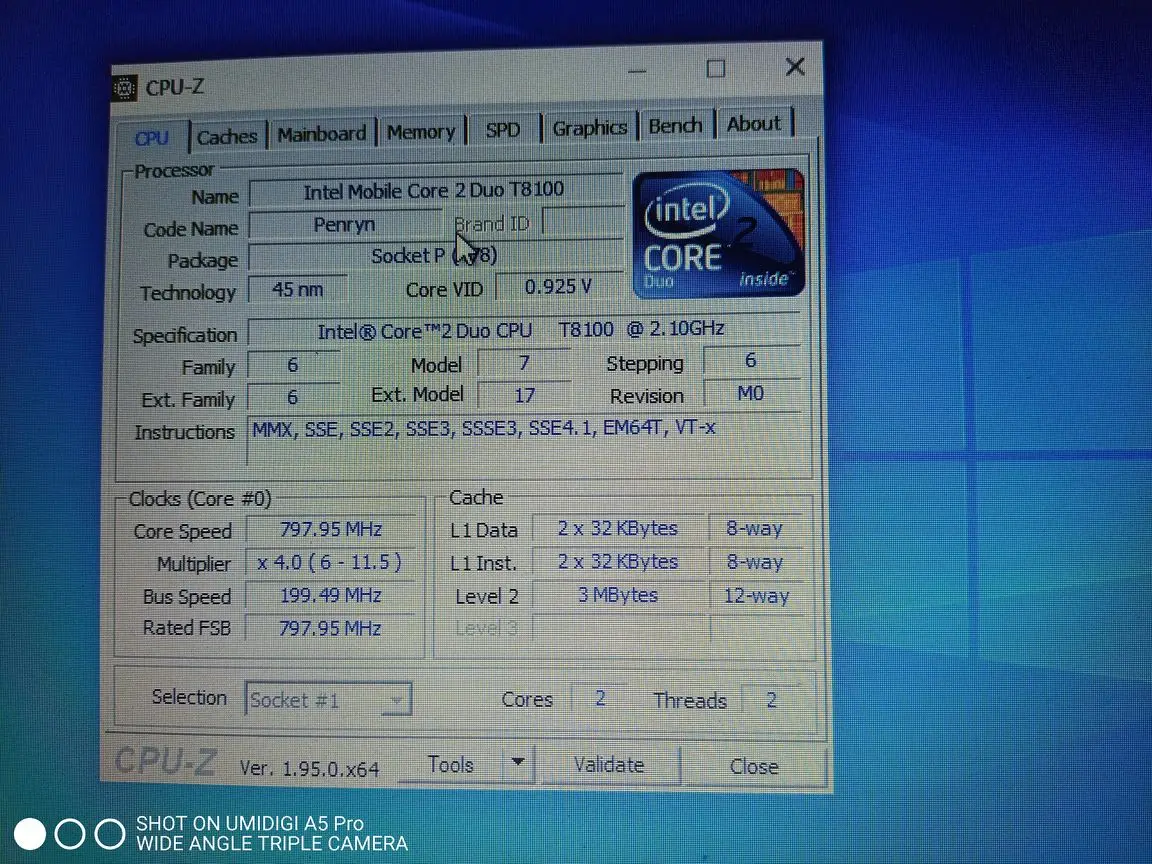
Task: Click the L1 Data size 2 x 32 KBytes
Action: (x=618, y=528)
